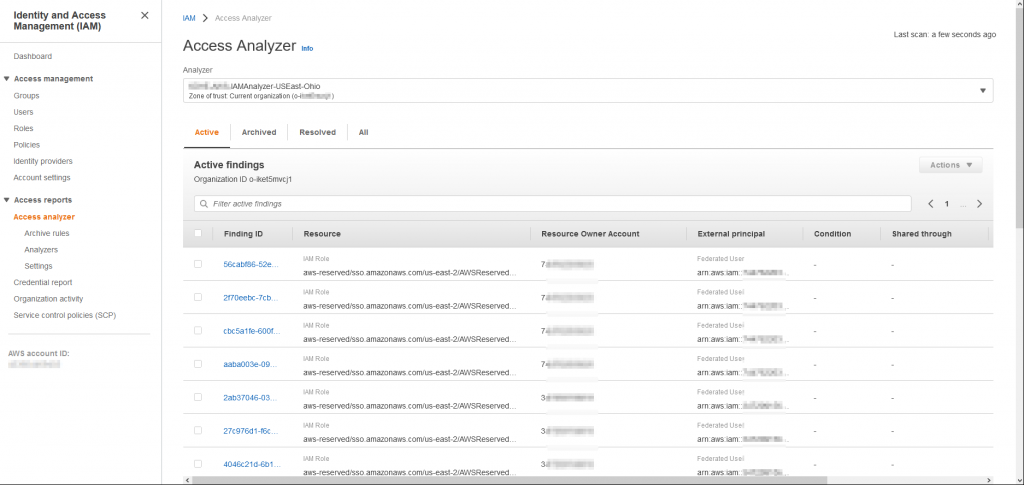Close the IAM navigation panel
This screenshot has height=485, width=1024.
(x=144, y=15)
